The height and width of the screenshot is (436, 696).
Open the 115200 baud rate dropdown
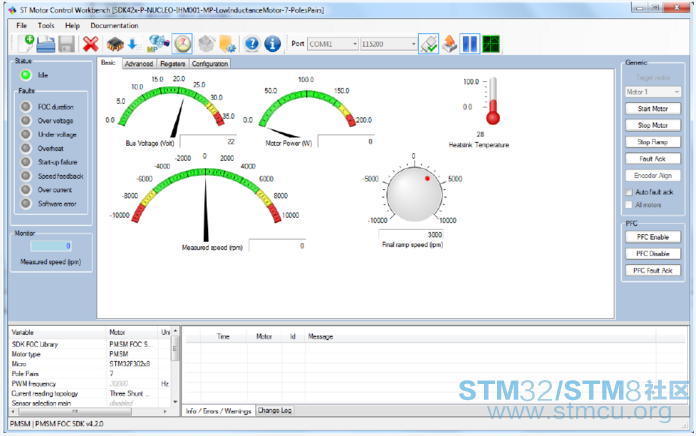coord(388,44)
